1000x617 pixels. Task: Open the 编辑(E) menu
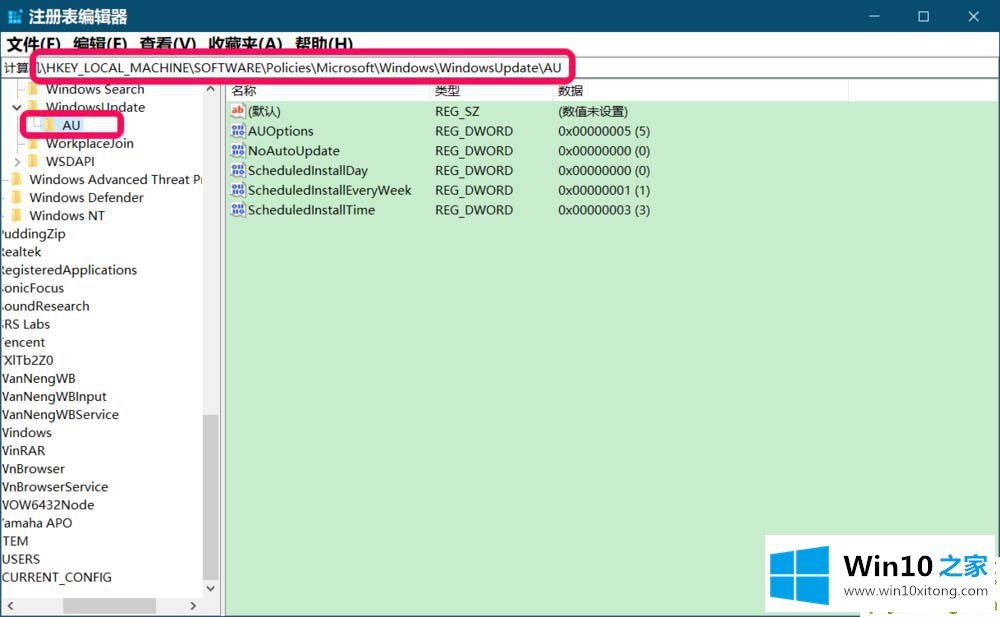(100, 45)
